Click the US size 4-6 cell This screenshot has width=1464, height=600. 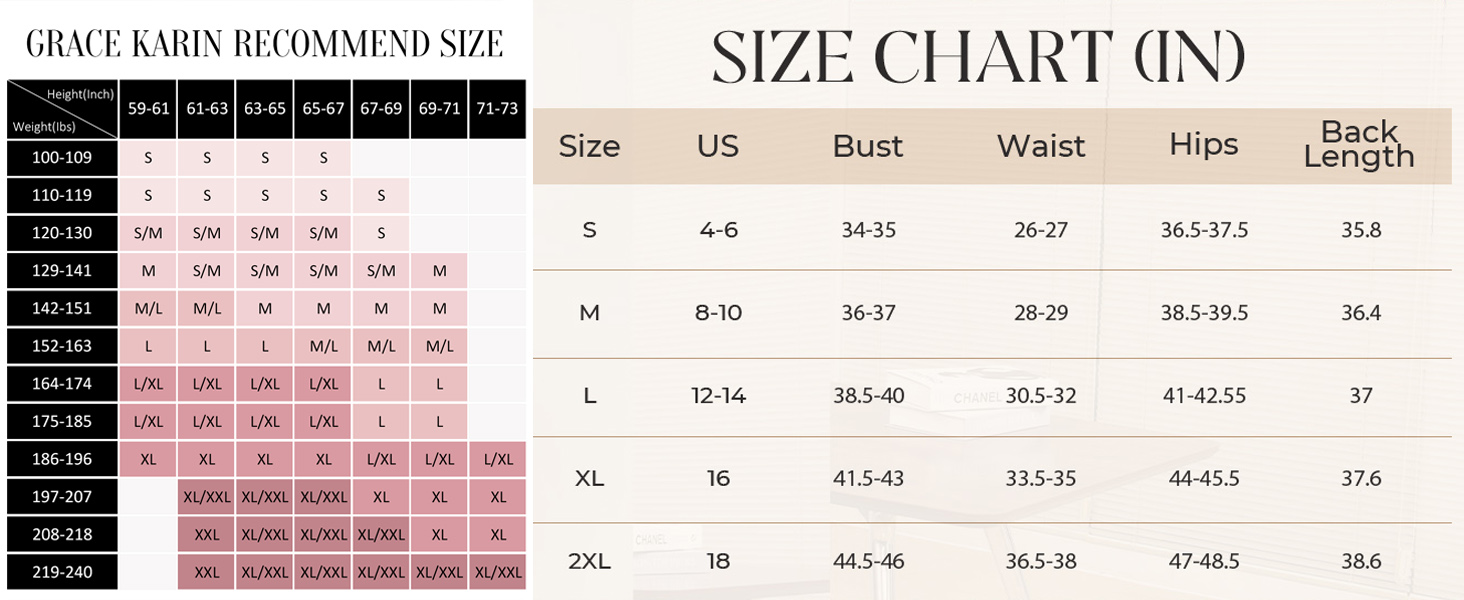coord(717,230)
